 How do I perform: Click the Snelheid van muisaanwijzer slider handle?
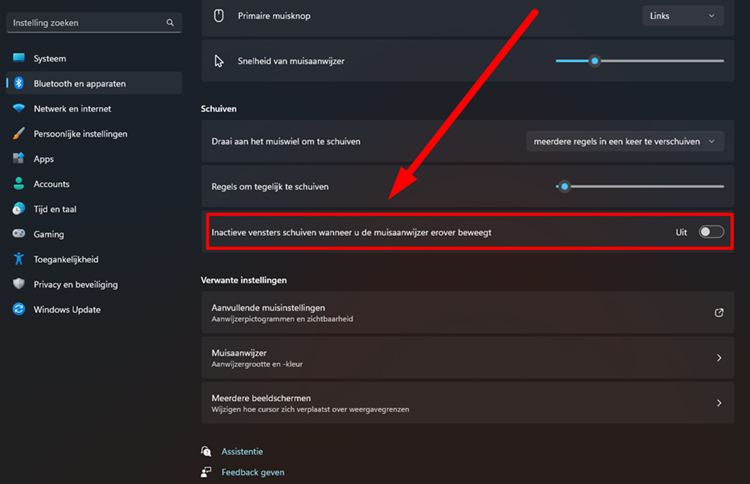[595, 61]
